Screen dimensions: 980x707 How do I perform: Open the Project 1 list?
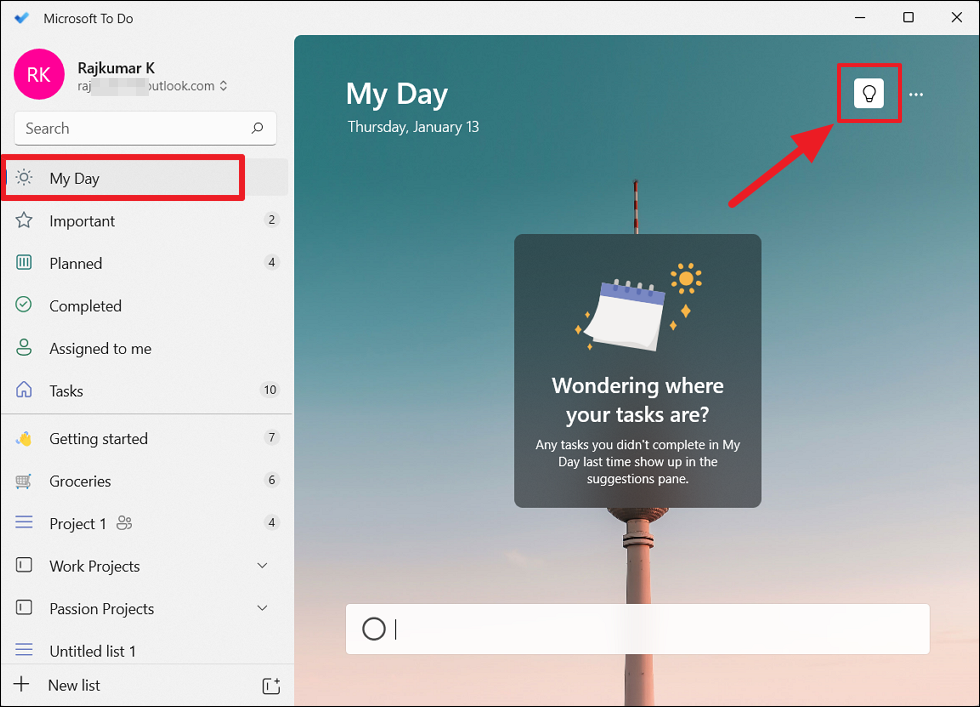click(146, 524)
